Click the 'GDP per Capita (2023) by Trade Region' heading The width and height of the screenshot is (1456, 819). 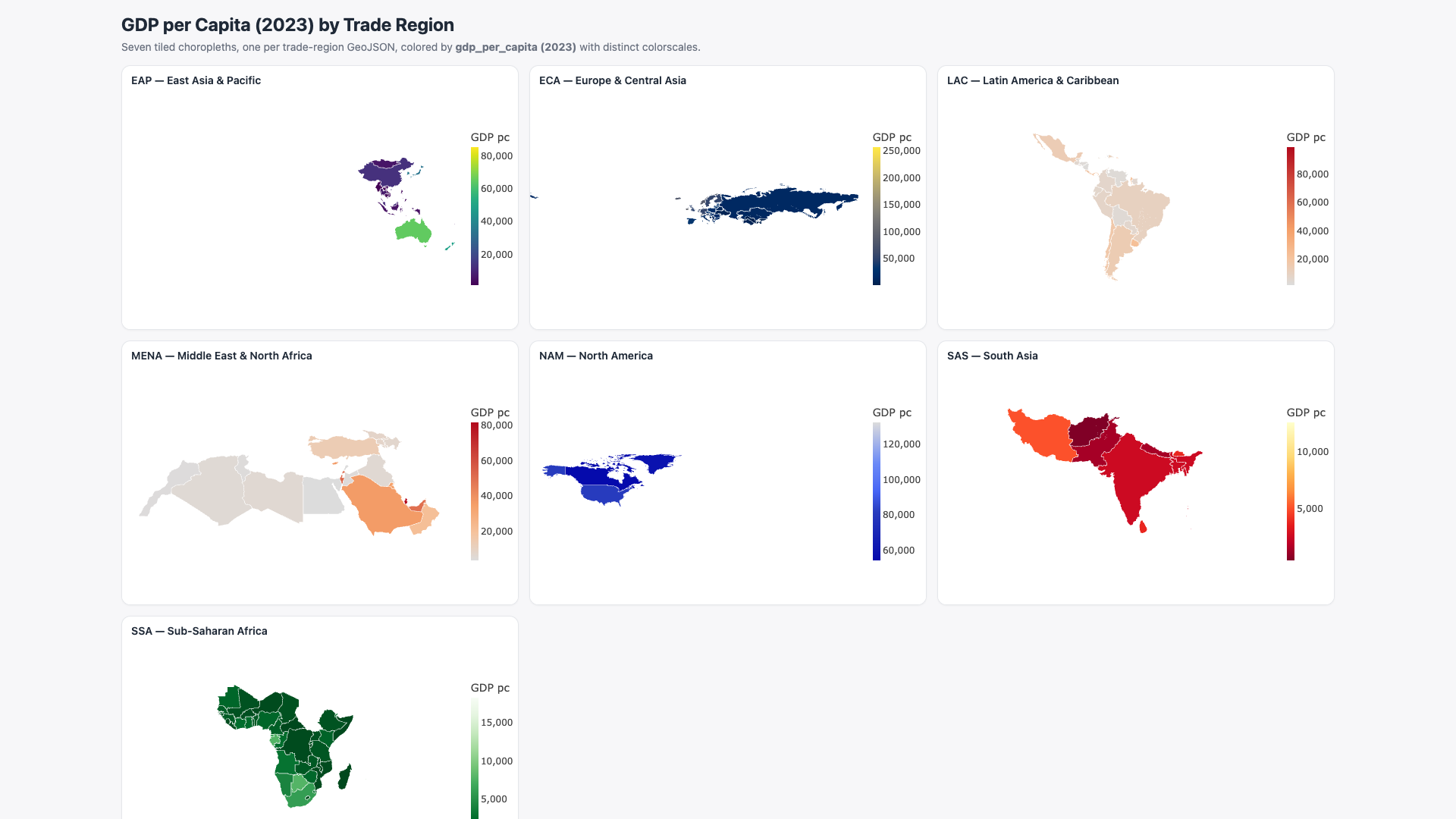287,25
